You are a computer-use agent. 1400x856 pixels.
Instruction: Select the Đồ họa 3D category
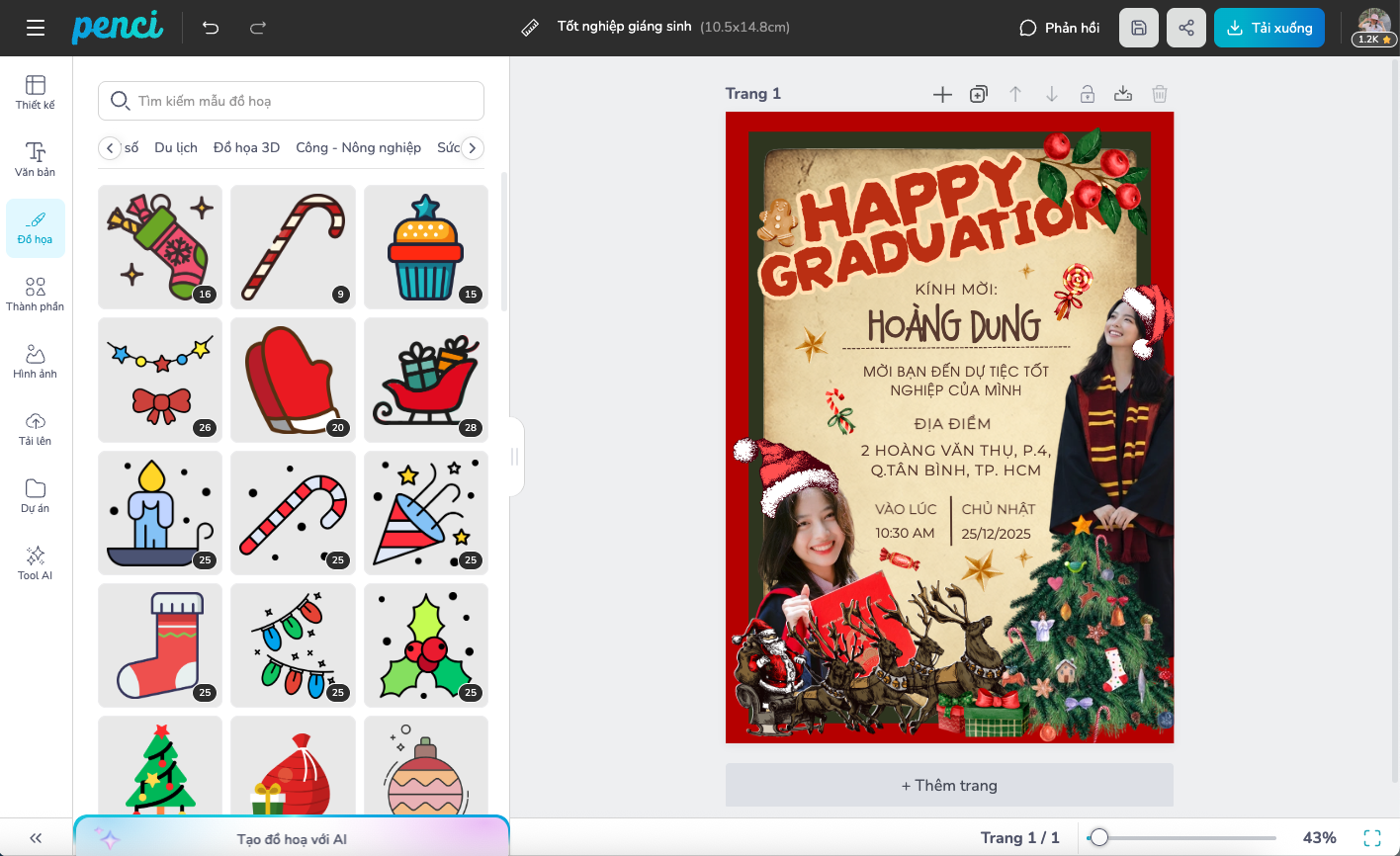pos(246,147)
